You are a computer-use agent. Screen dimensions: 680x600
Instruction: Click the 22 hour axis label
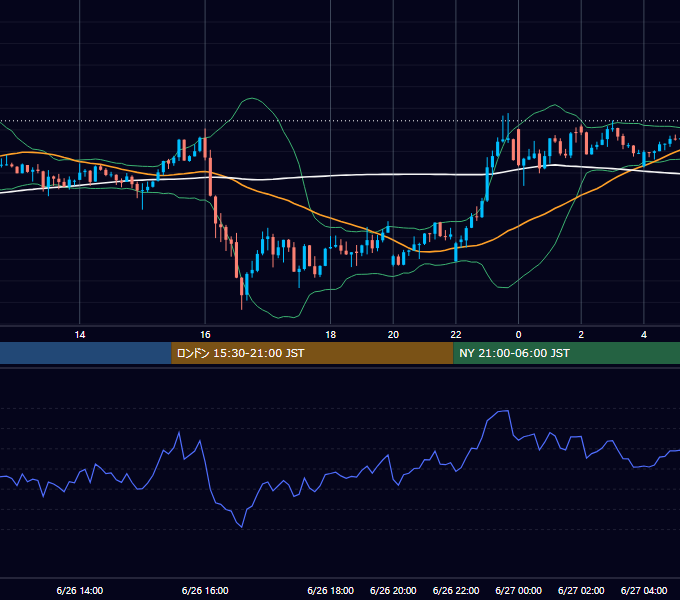click(456, 335)
